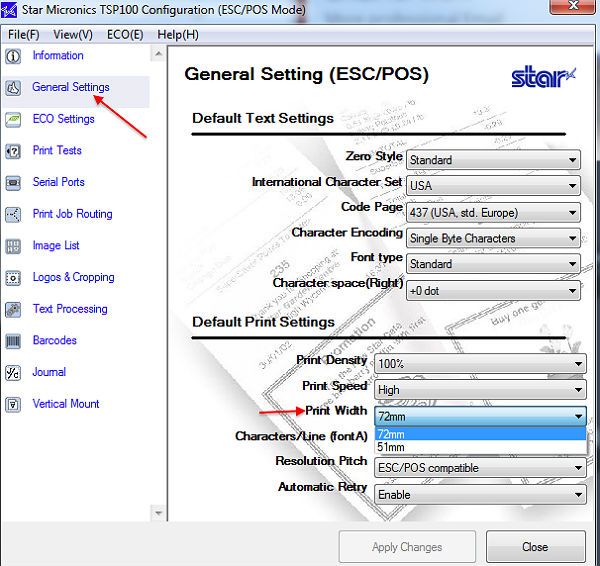This screenshot has height=566, width=600.
Task: Open the General Settings page link
Action: pos(71,87)
